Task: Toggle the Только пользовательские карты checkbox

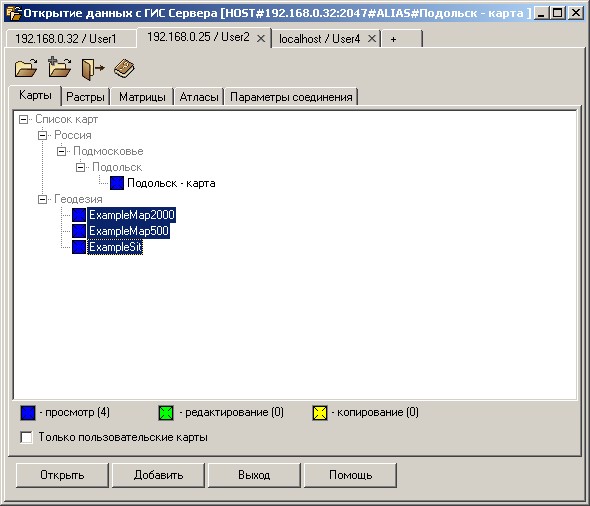Action: tap(26, 437)
